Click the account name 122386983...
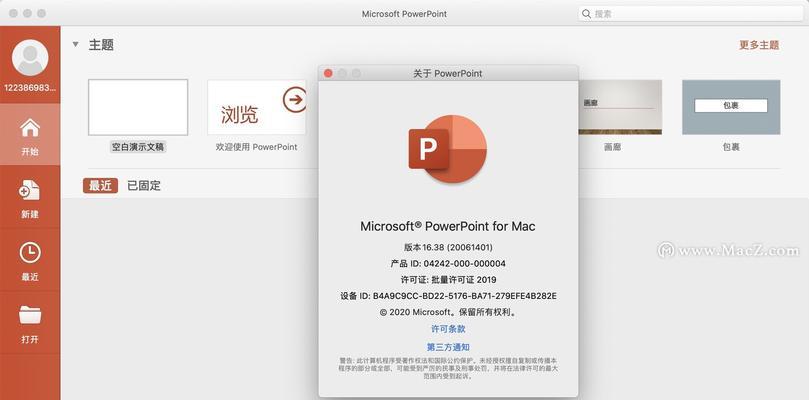The height and width of the screenshot is (400, 809). [30, 88]
